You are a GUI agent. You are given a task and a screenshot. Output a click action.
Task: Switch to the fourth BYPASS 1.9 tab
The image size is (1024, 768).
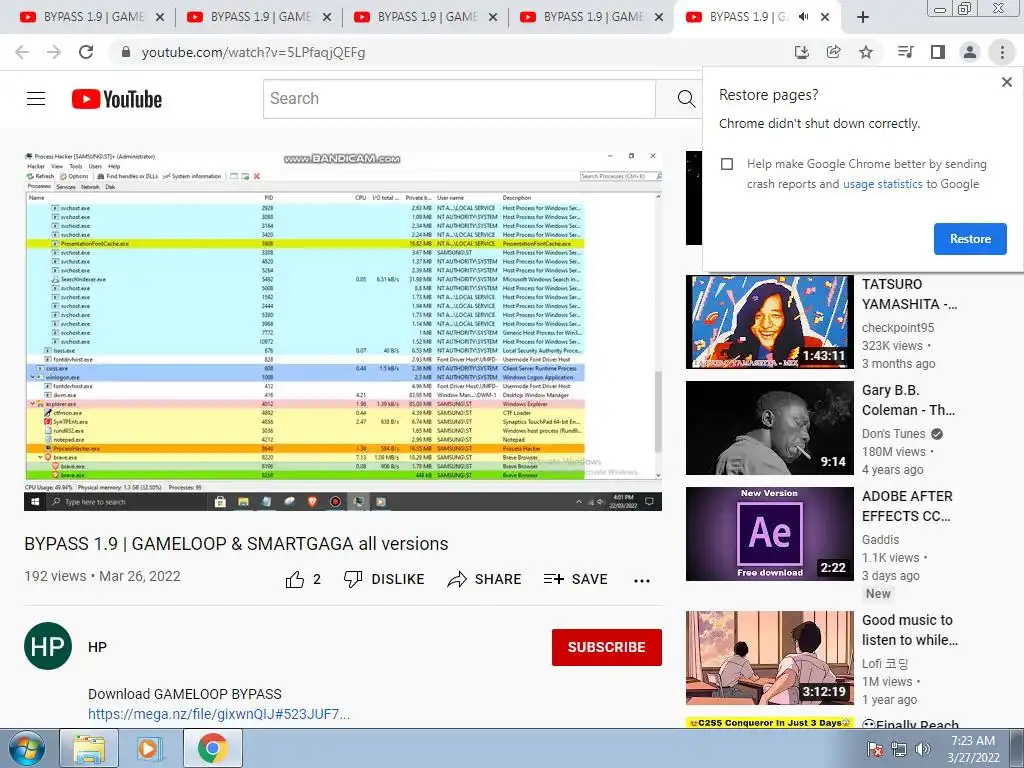coord(592,17)
